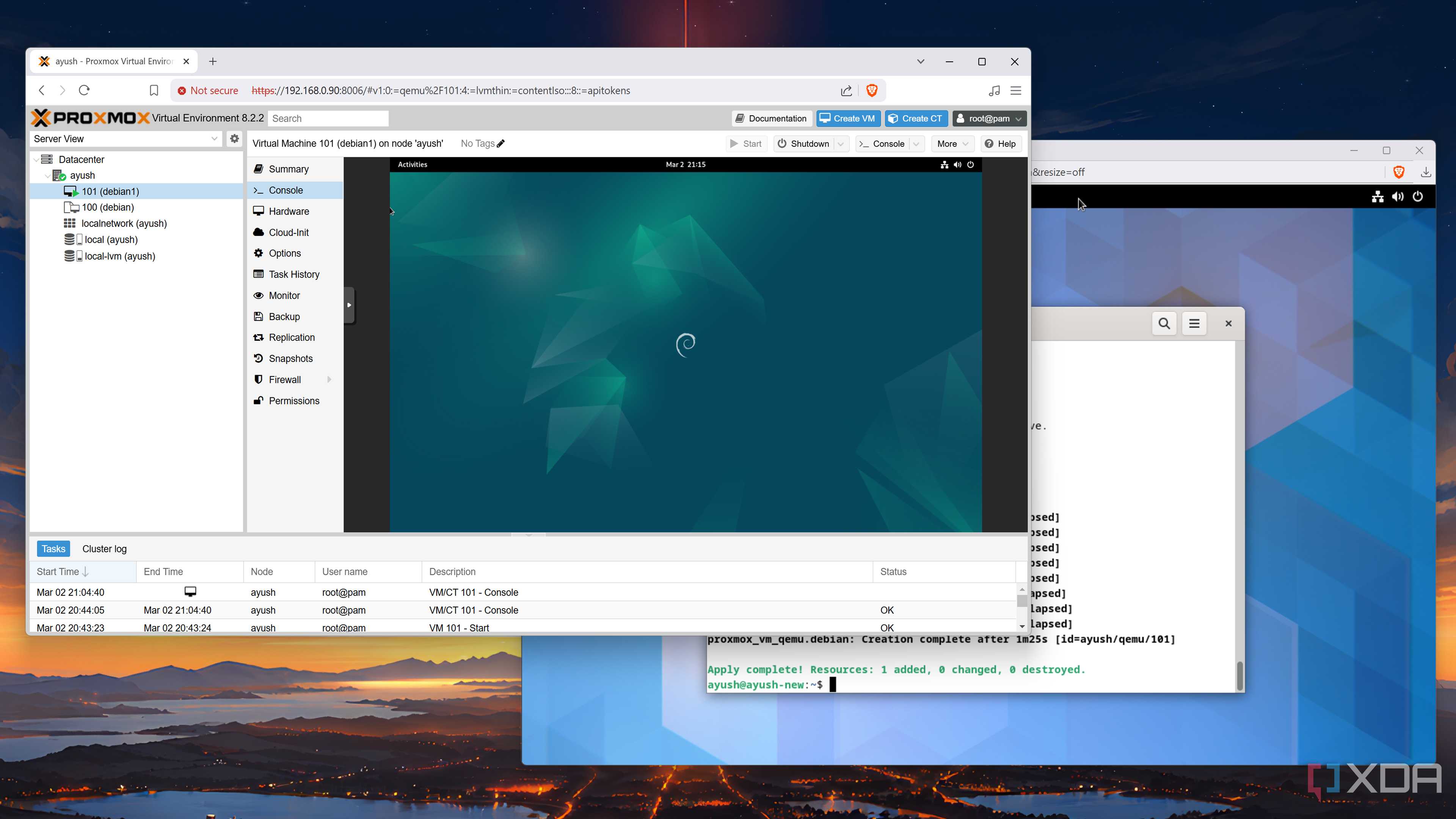Switch to the Tasks tab

53,549
